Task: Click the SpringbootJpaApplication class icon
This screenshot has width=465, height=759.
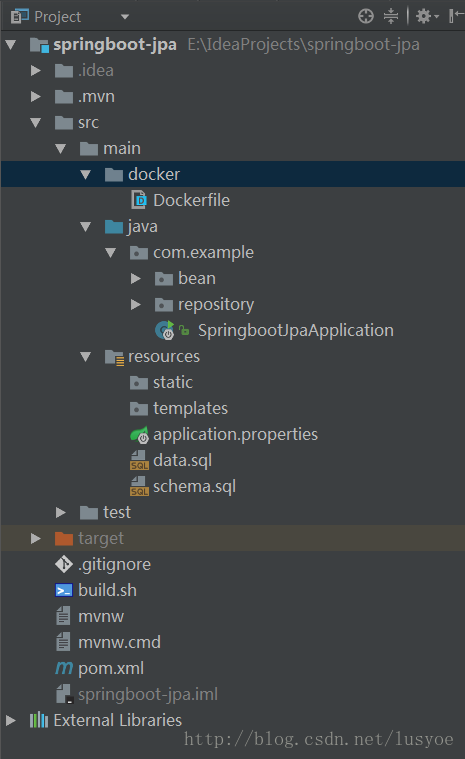Action: 165,330
